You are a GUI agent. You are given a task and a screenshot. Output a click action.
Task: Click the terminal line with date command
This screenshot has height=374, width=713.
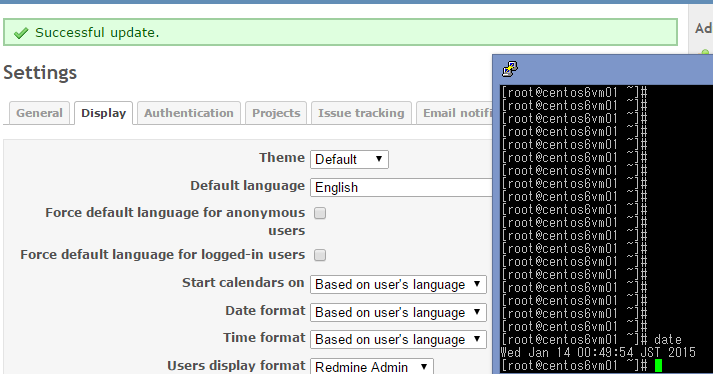[x=591, y=339]
